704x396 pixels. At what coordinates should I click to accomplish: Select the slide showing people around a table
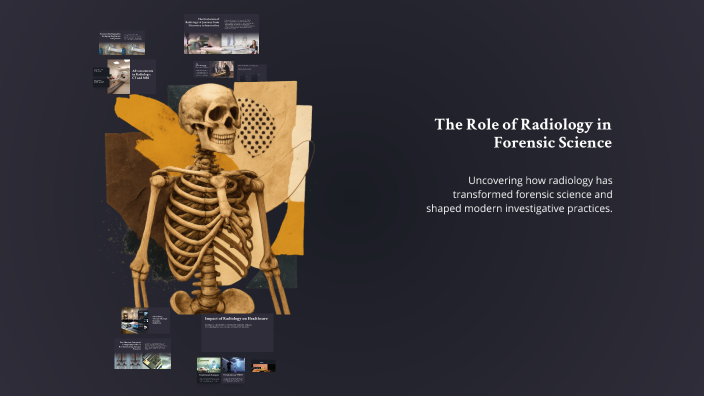pos(214,70)
